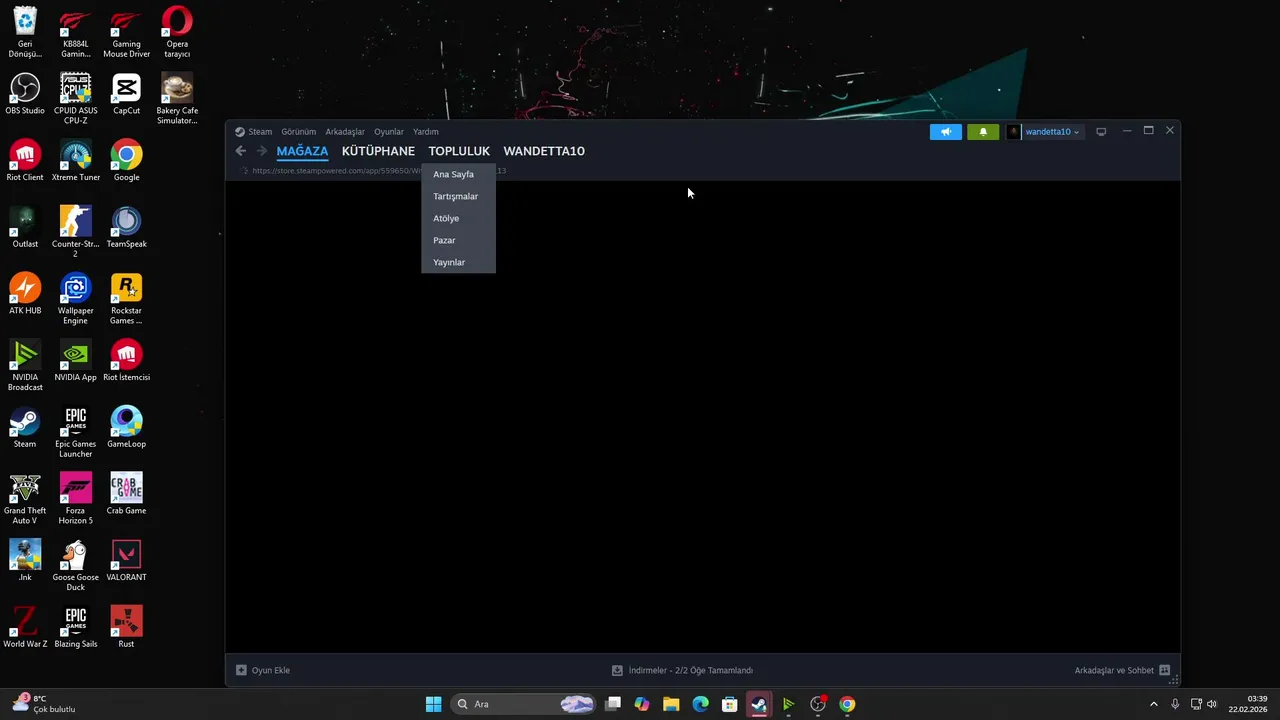
Task: Select the ATK HUB desktop icon
Action: coord(25,294)
